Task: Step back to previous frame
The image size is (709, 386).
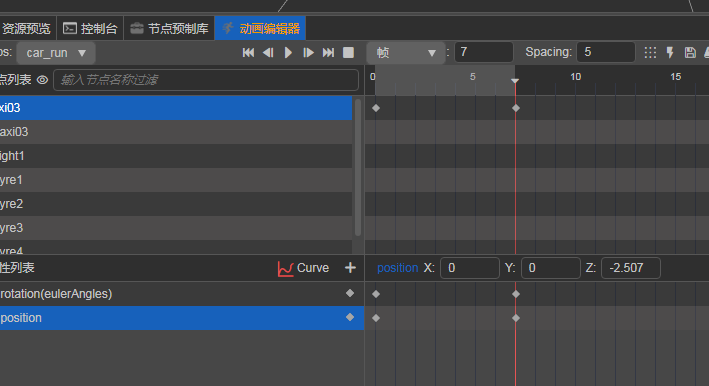Action: (x=268, y=53)
